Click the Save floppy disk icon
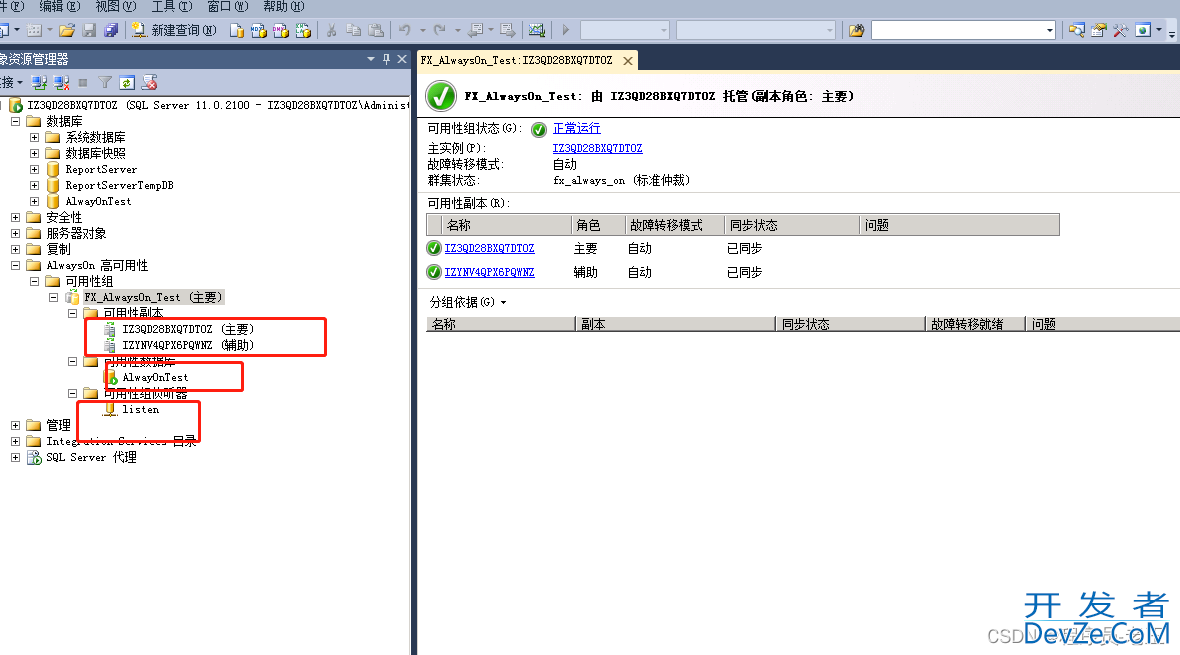Screen dimensions: 1180x655 pos(90,31)
